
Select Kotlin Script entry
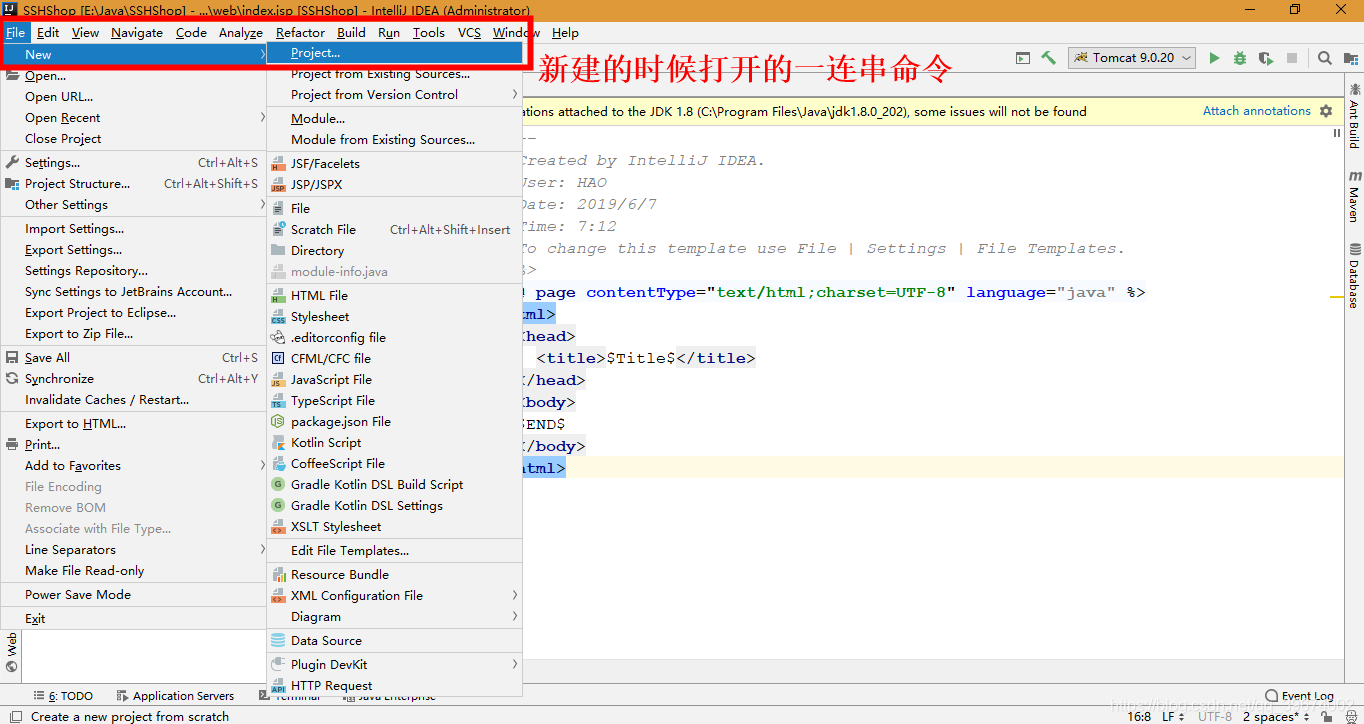394,443
